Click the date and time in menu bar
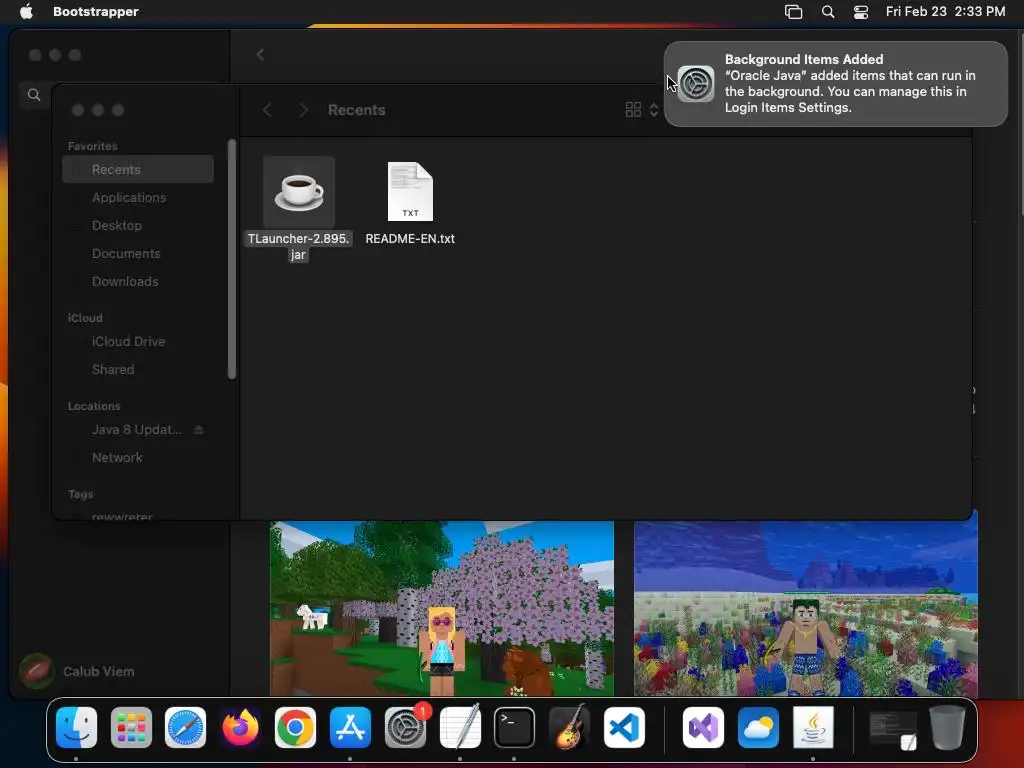The width and height of the screenshot is (1024, 768). (x=945, y=12)
